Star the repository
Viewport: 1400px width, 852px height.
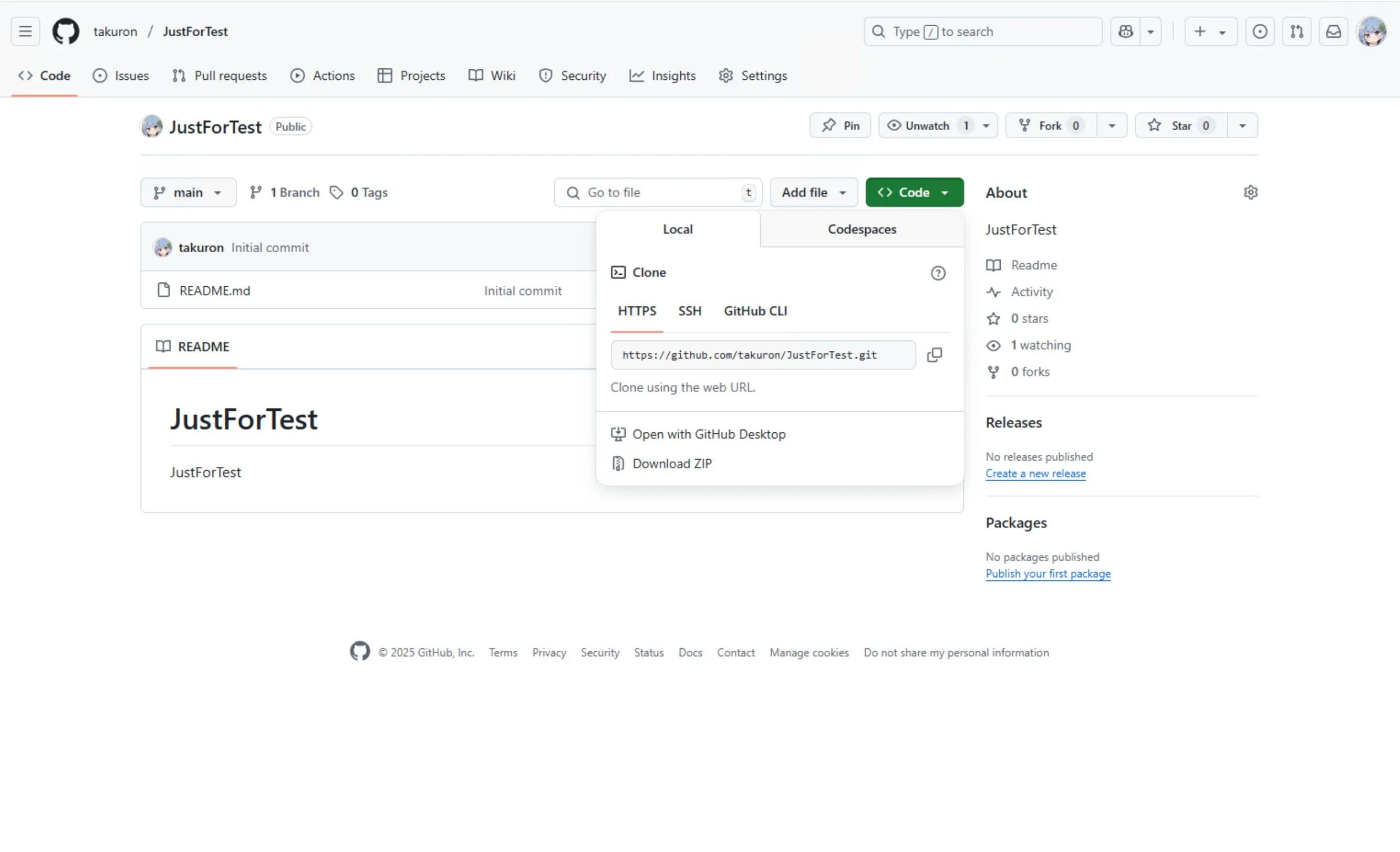tap(1181, 126)
